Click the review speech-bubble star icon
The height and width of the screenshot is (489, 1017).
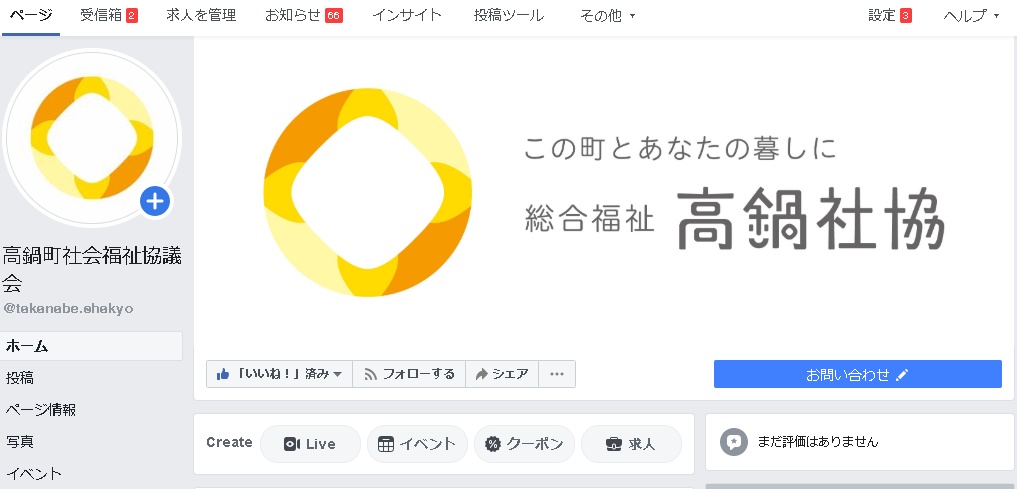point(734,442)
